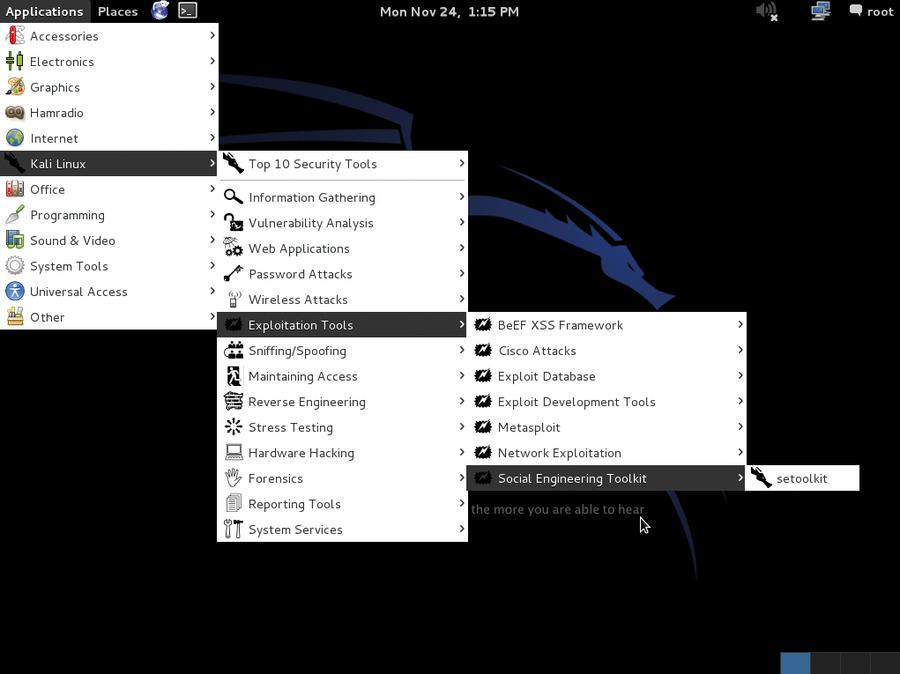
Task: Click the Hamradio label
Action: click(x=57, y=113)
